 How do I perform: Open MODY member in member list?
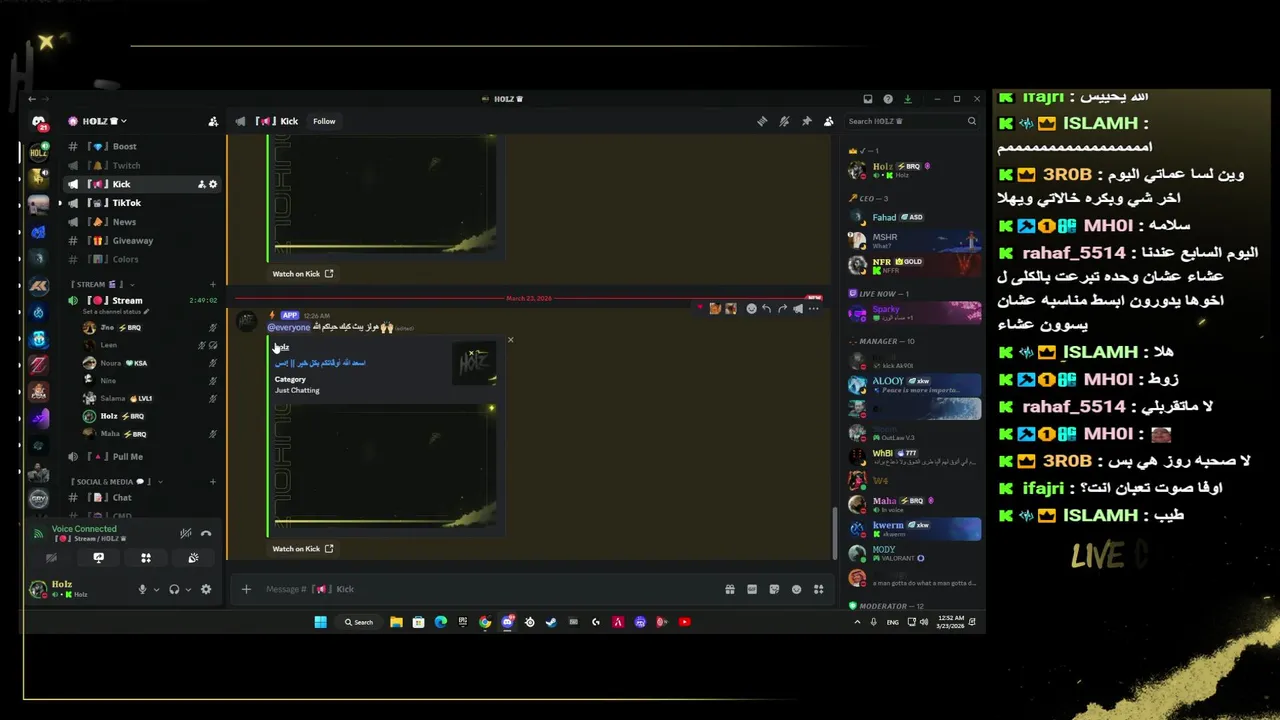tap(914, 553)
